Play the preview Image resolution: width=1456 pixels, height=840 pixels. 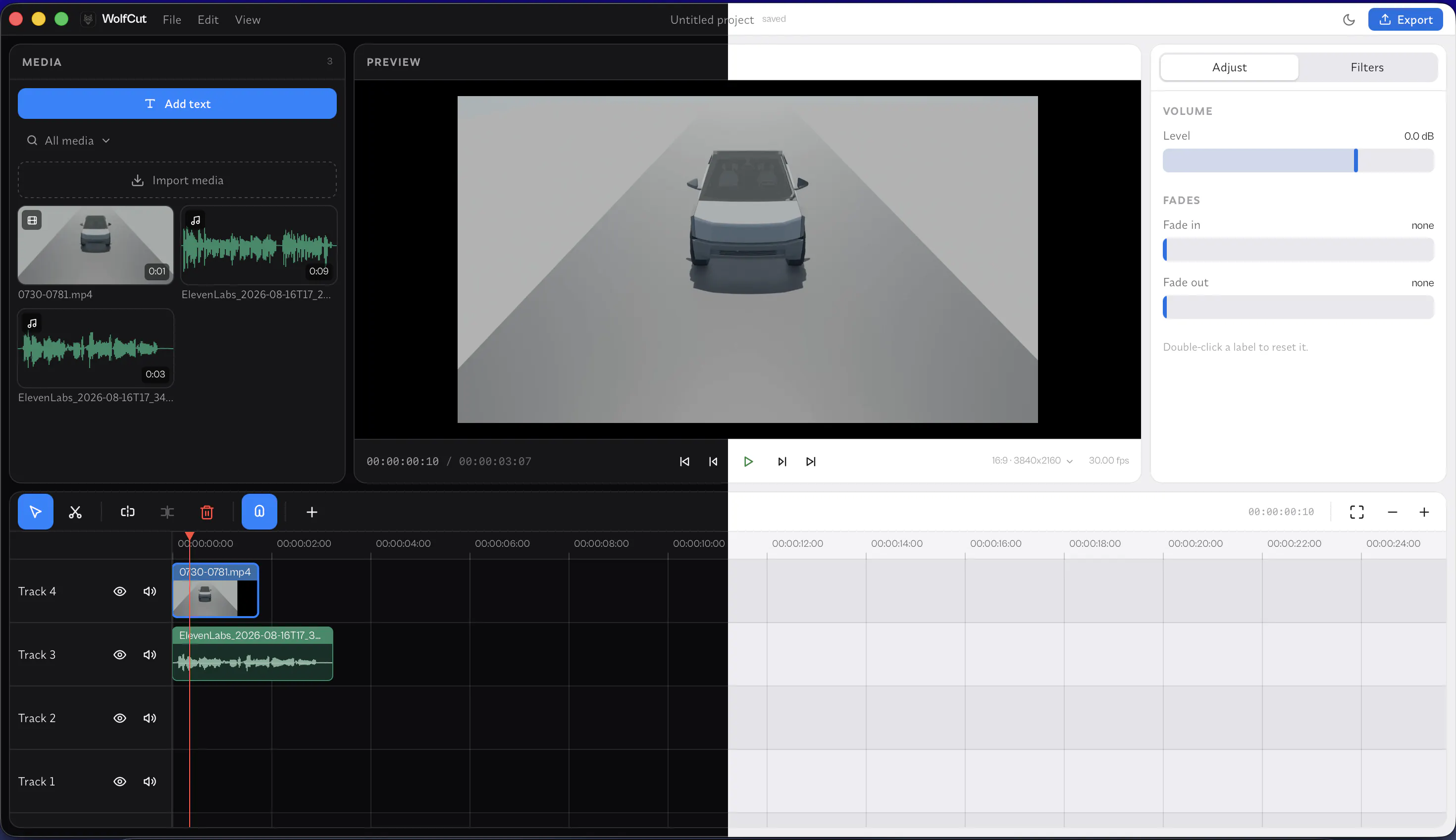[x=748, y=462]
